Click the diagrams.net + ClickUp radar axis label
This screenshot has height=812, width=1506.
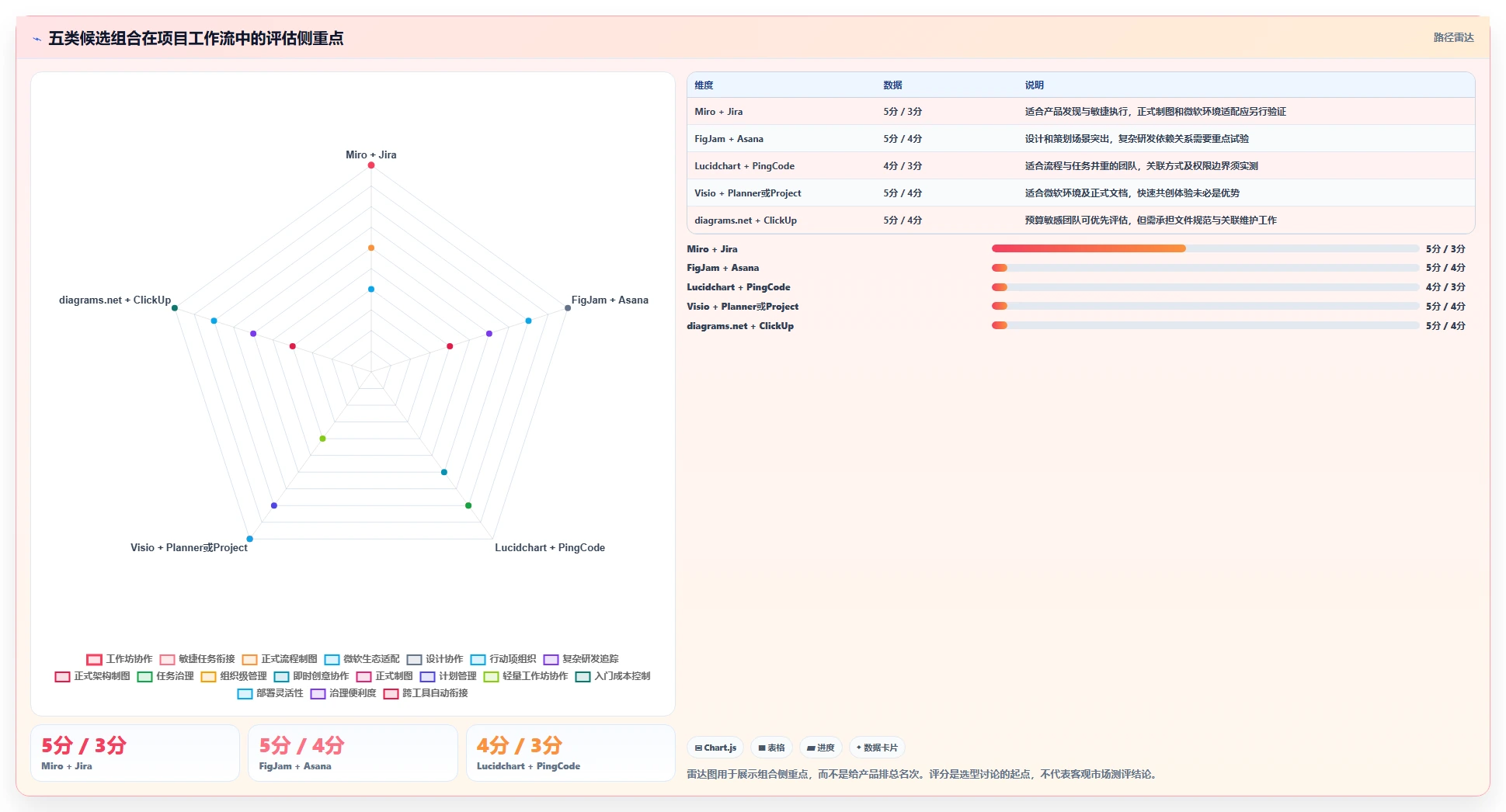pyautogui.click(x=115, y=300)
